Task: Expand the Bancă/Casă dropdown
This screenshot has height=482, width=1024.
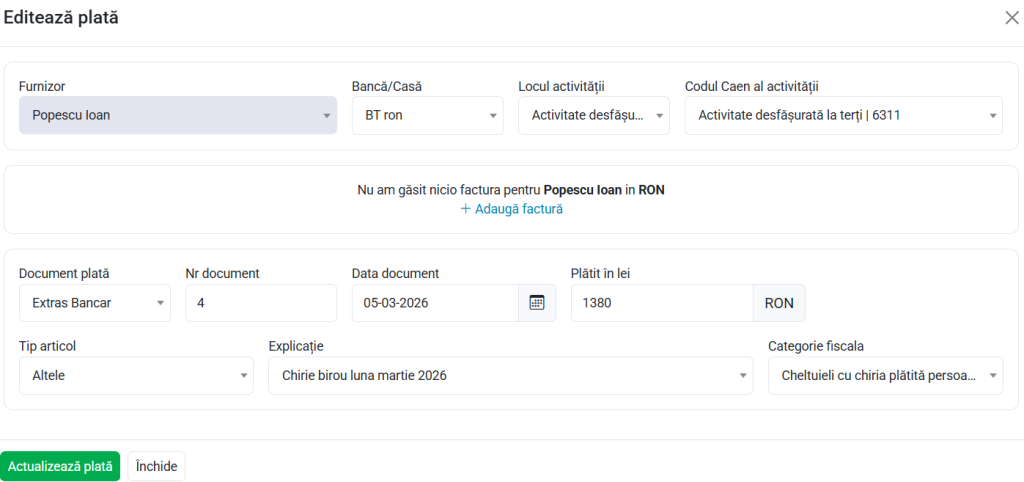Action: [427, 115]
